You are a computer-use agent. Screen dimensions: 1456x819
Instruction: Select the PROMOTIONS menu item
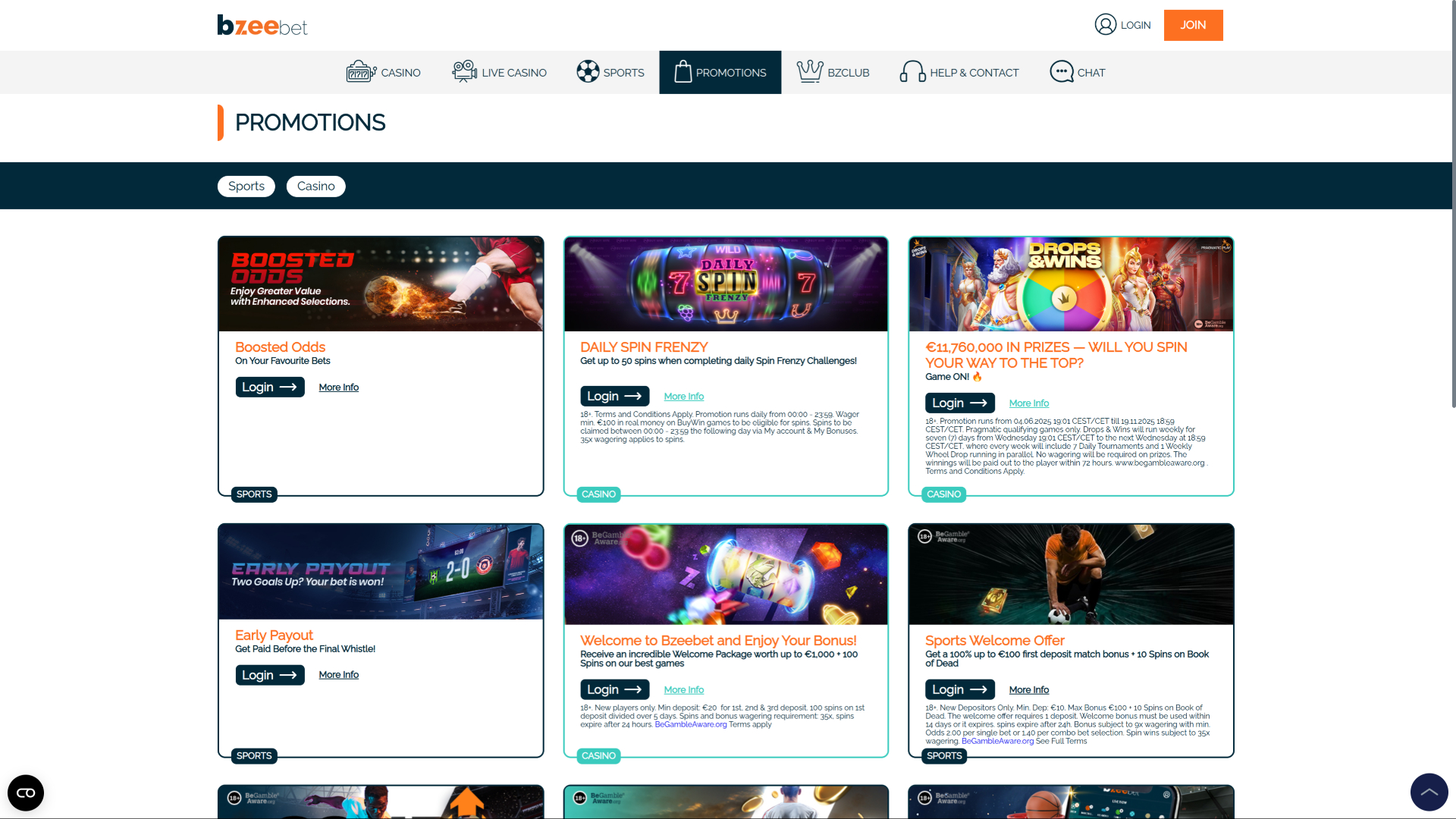click(x=730, y=72)
